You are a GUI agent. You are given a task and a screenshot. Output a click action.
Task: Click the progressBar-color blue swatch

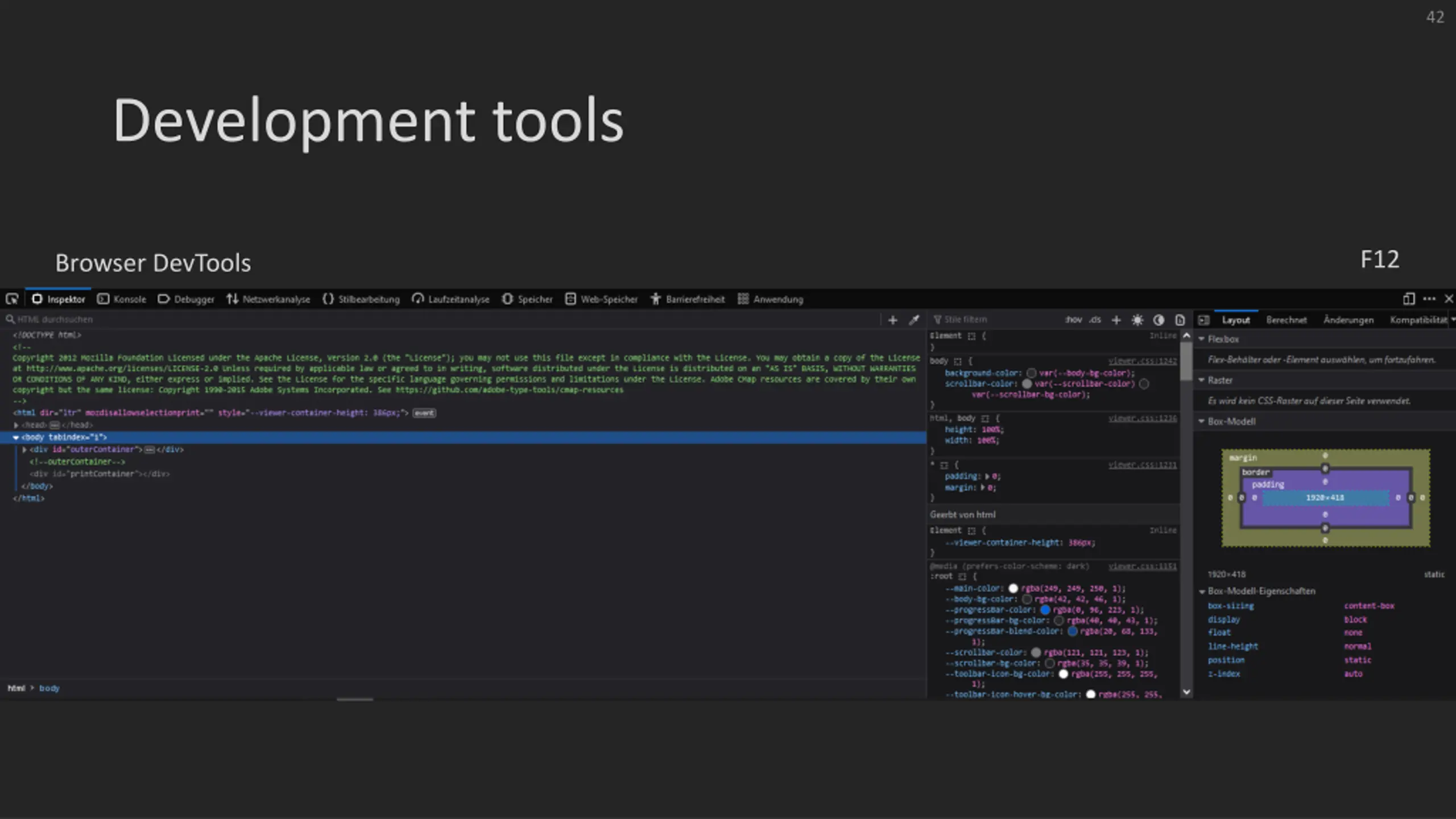click(x=1045, y=610)
